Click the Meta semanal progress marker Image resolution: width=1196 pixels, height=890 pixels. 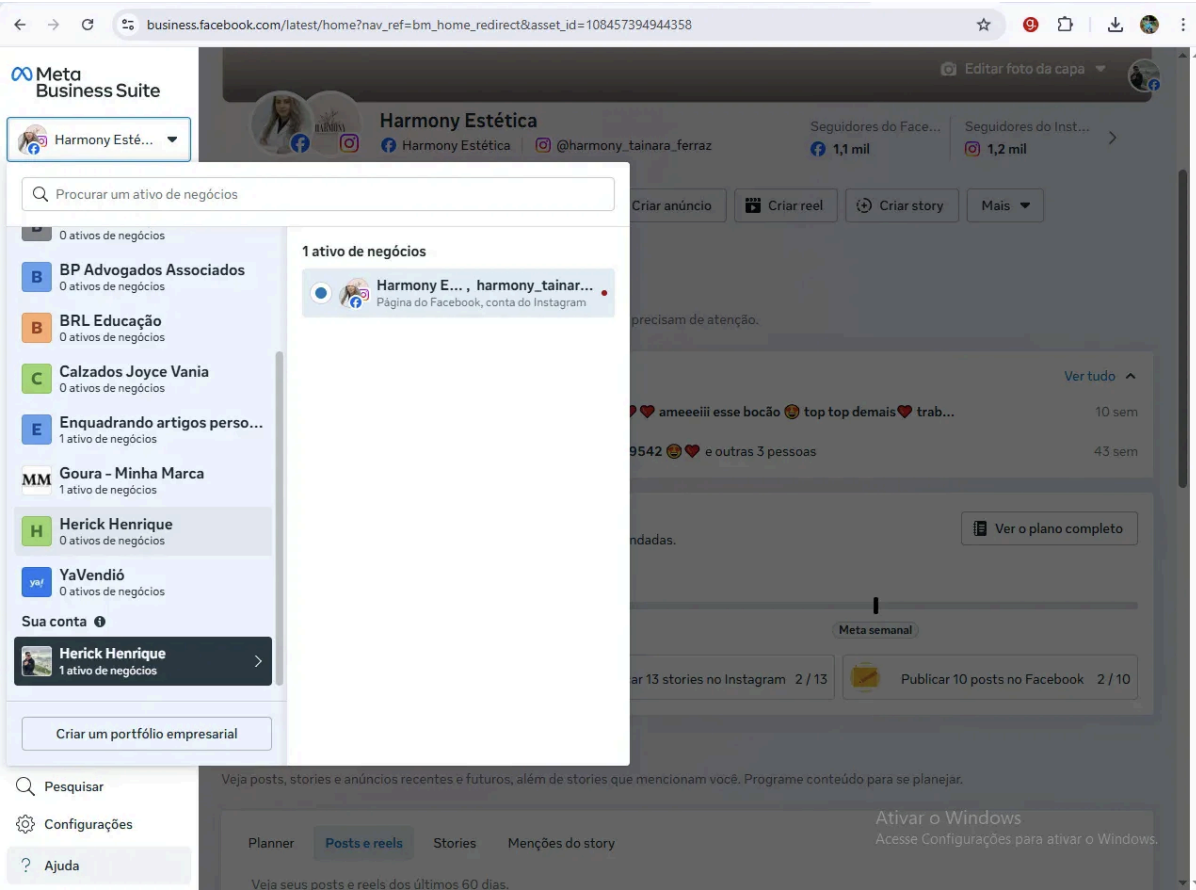[876, 606]
